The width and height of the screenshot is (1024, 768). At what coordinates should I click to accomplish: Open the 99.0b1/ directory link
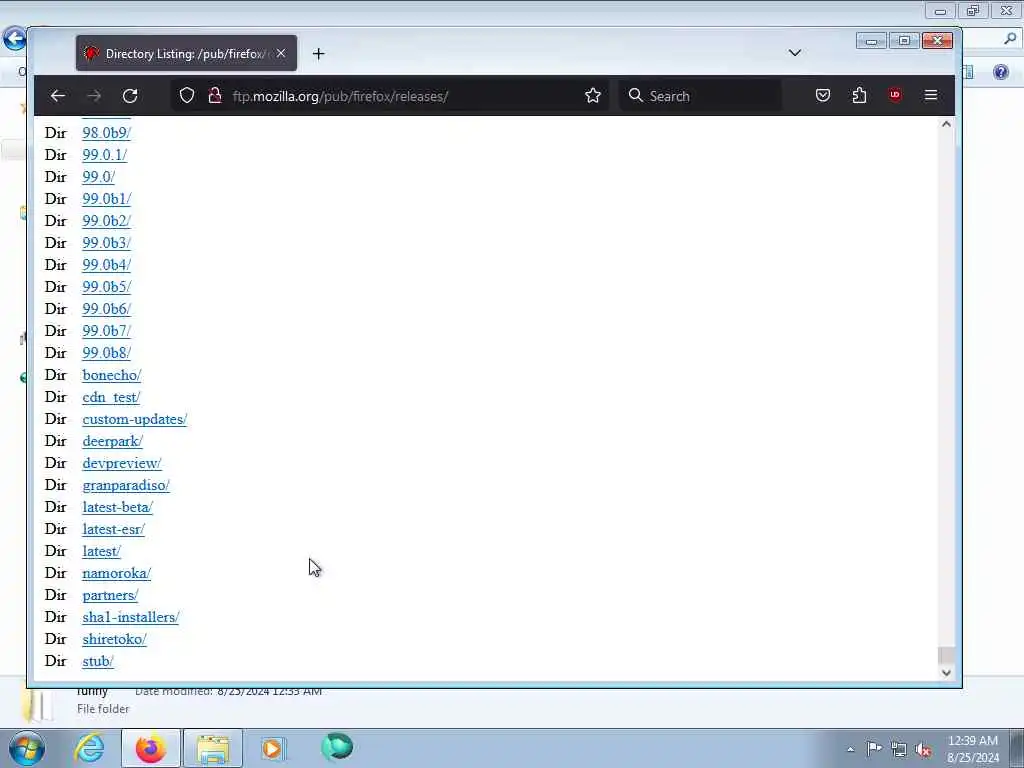[x=106, y=199]
